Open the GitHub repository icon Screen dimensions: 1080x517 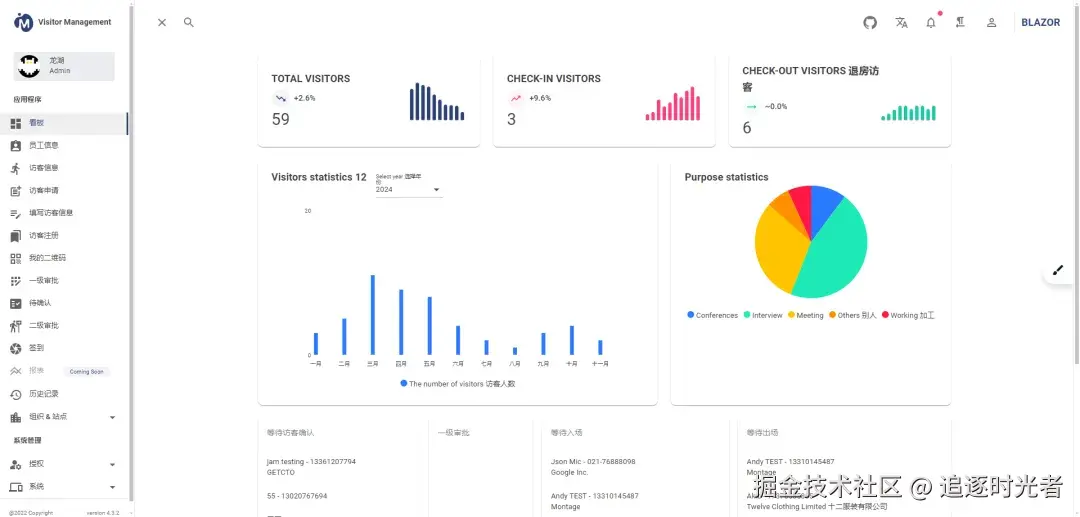pos(870,23)
